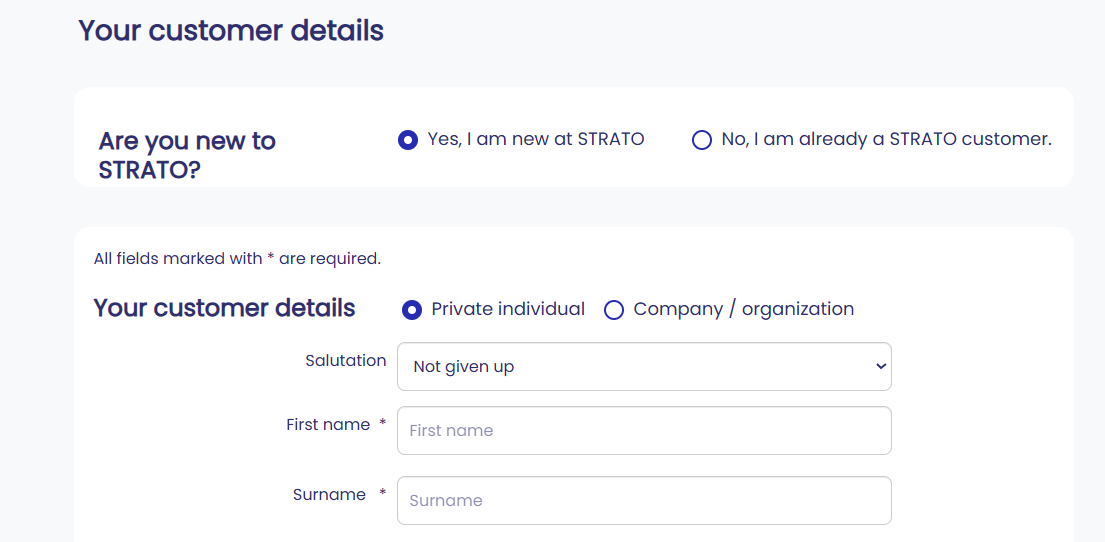Click the 'All fields marked with * are required' note

click(237, 259)
